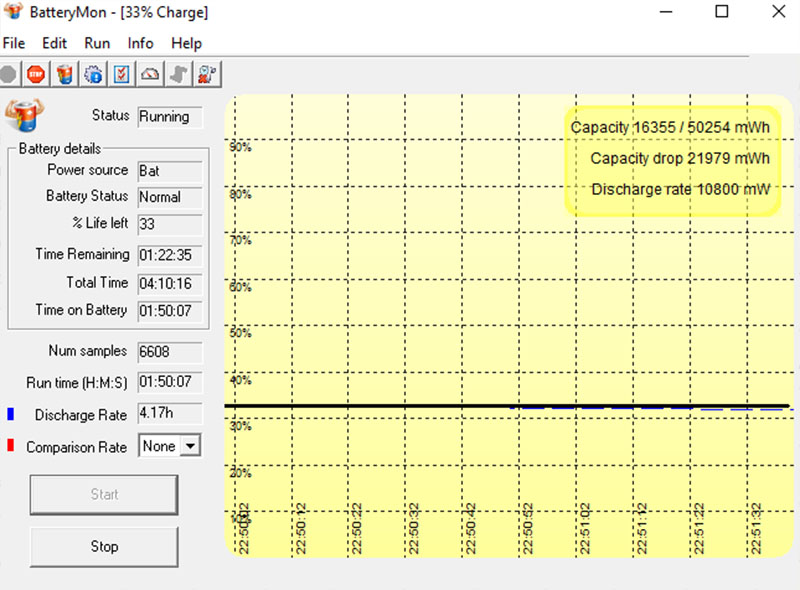800x590 pixels.
Task: Click the Status field showing Running
Action: (170, 117)
